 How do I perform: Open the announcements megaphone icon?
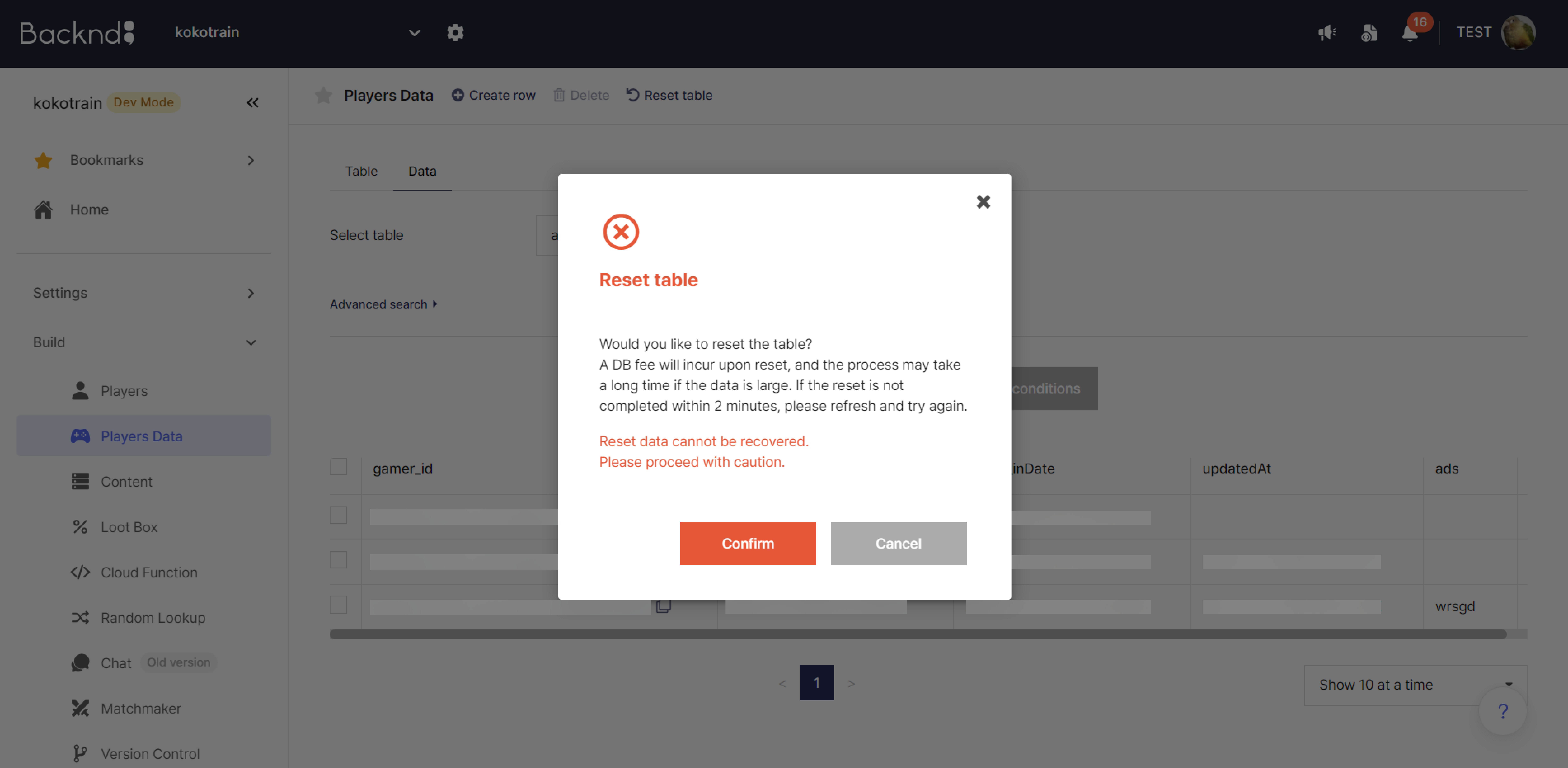[1327, 32]
